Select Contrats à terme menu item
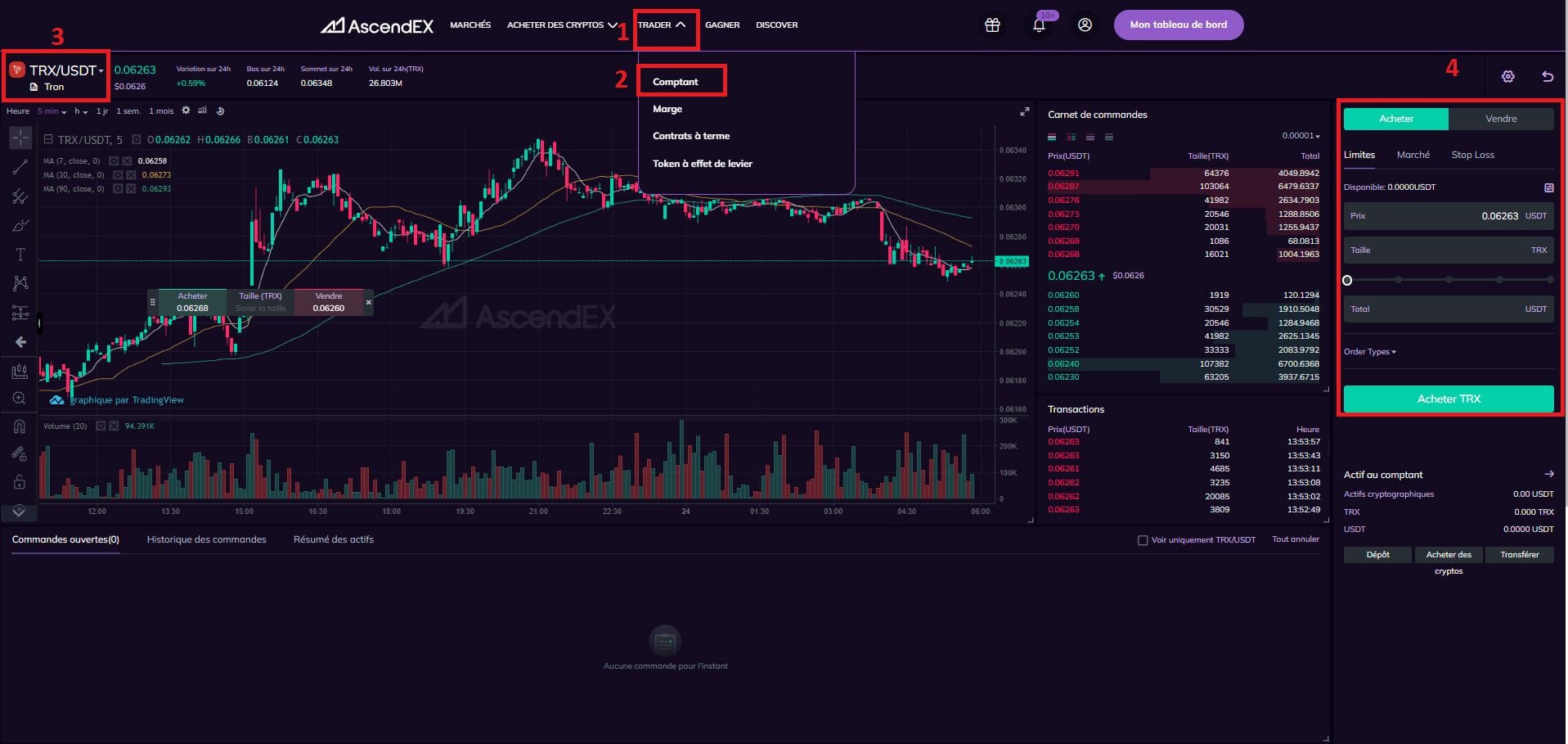Image resolution: width=1568 pixels, height=744 pixels. 691,136
